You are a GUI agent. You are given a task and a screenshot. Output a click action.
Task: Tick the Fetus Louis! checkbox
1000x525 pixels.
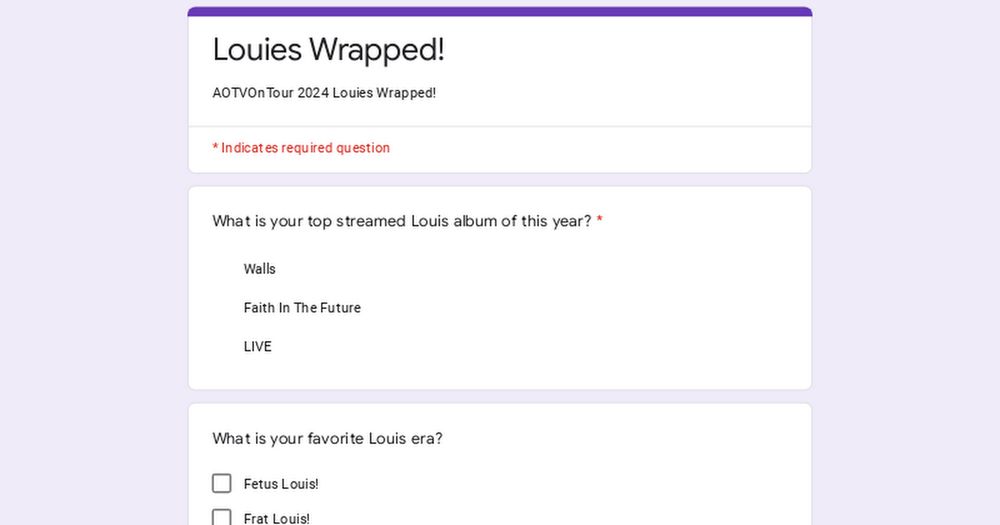pos(222,484)
